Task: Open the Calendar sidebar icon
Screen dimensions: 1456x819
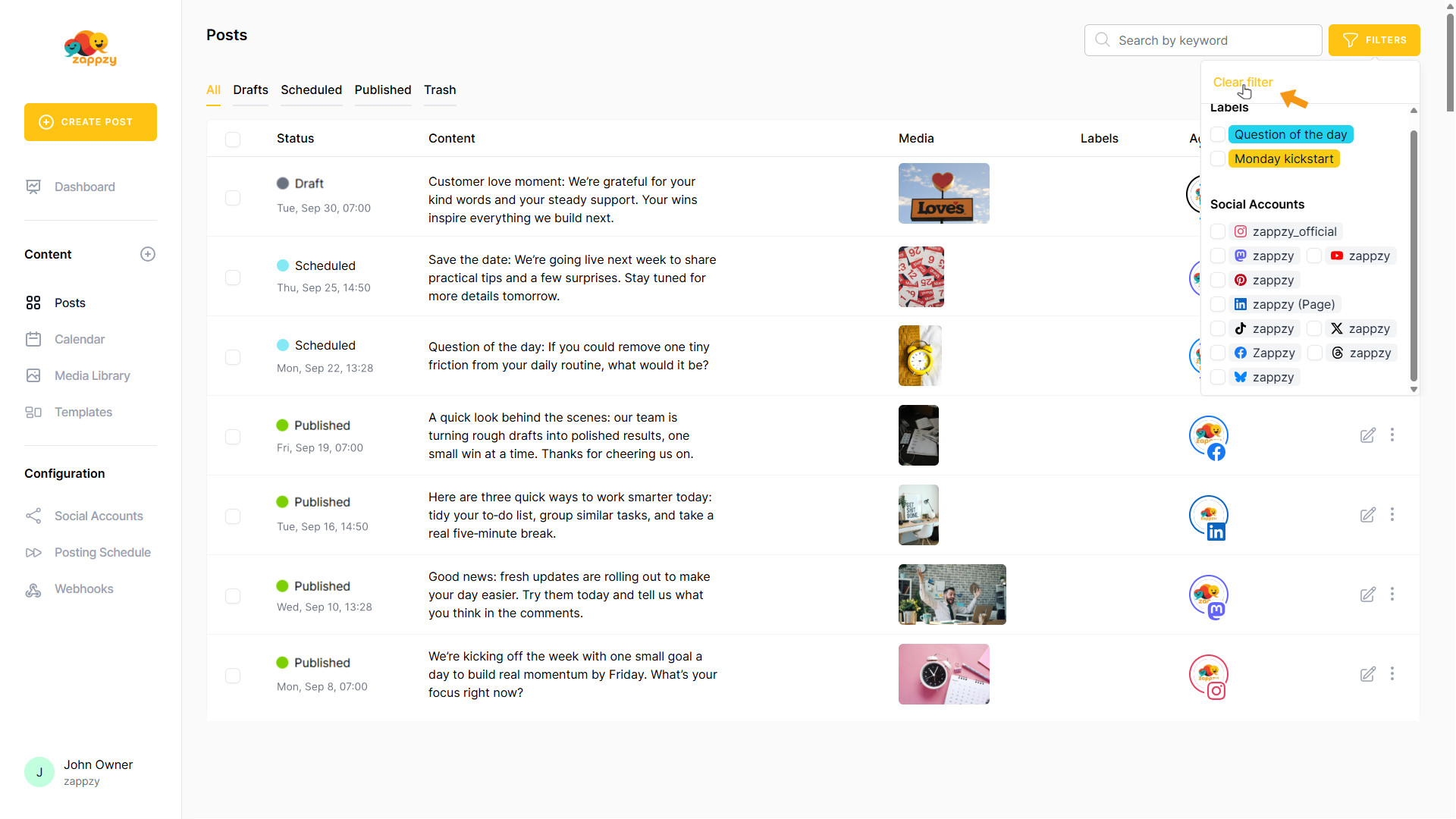Action: pyautogui.click(x=33, y=339)
